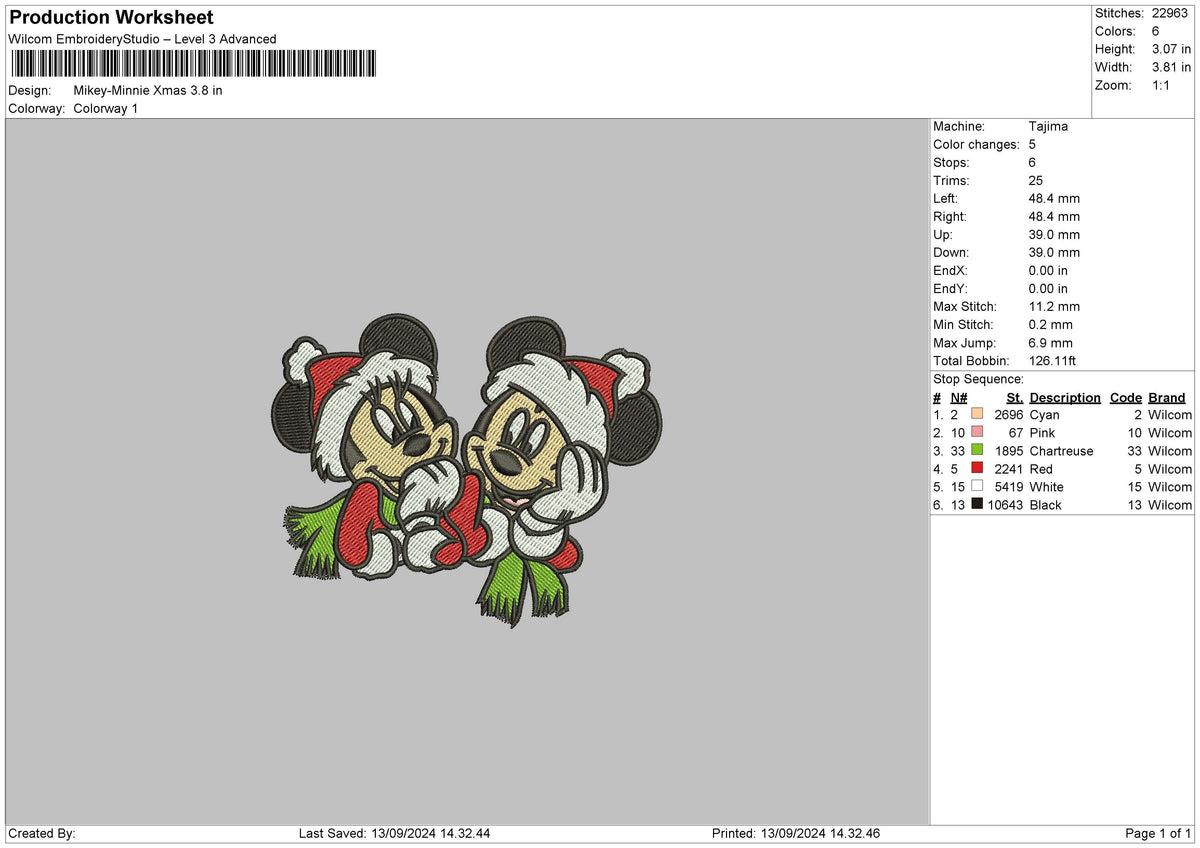
Task: Click the 'Production Worksheet' heading
Action: pyautogui.click(x=111, y=18)
